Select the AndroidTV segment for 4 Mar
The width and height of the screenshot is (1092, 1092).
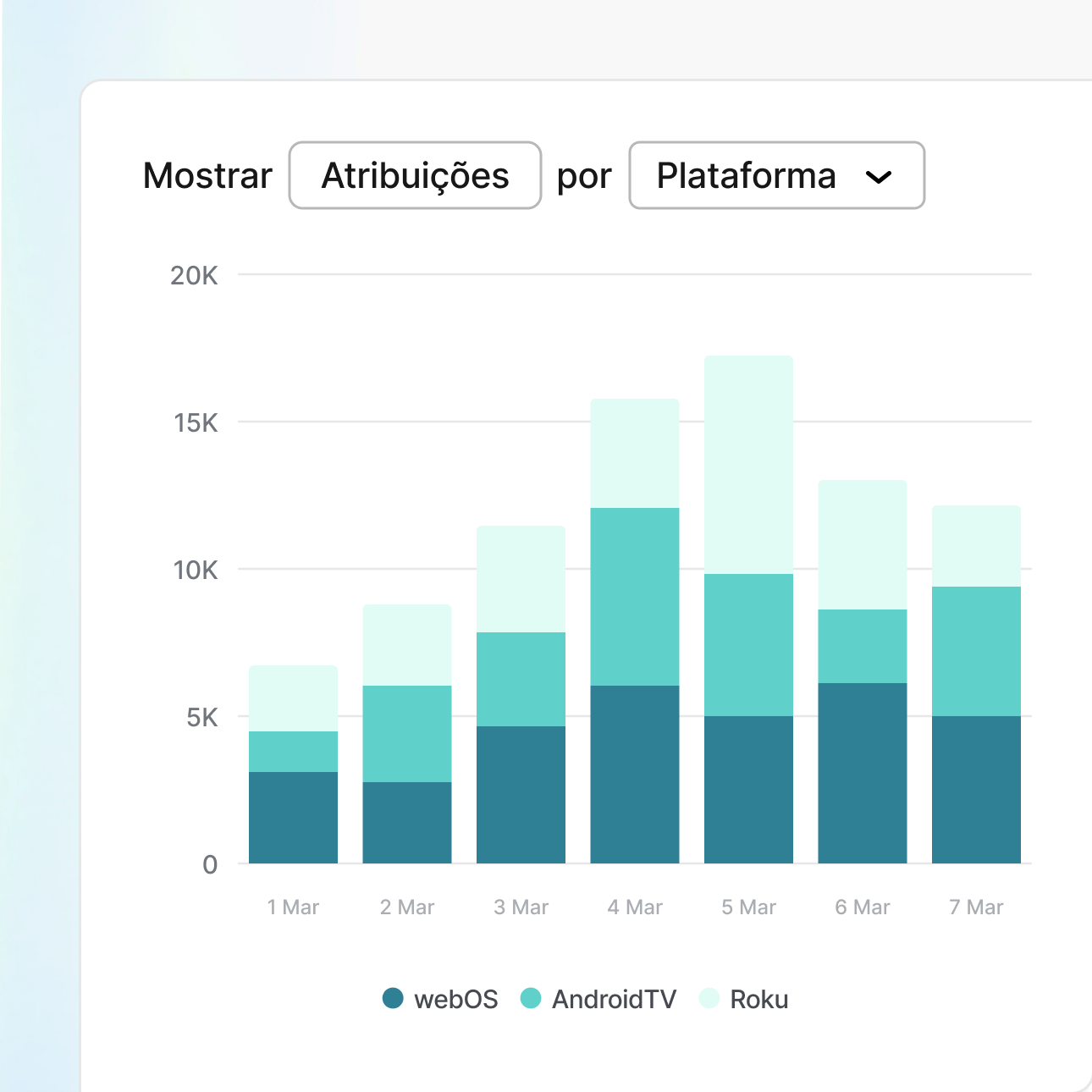(635, 596)
